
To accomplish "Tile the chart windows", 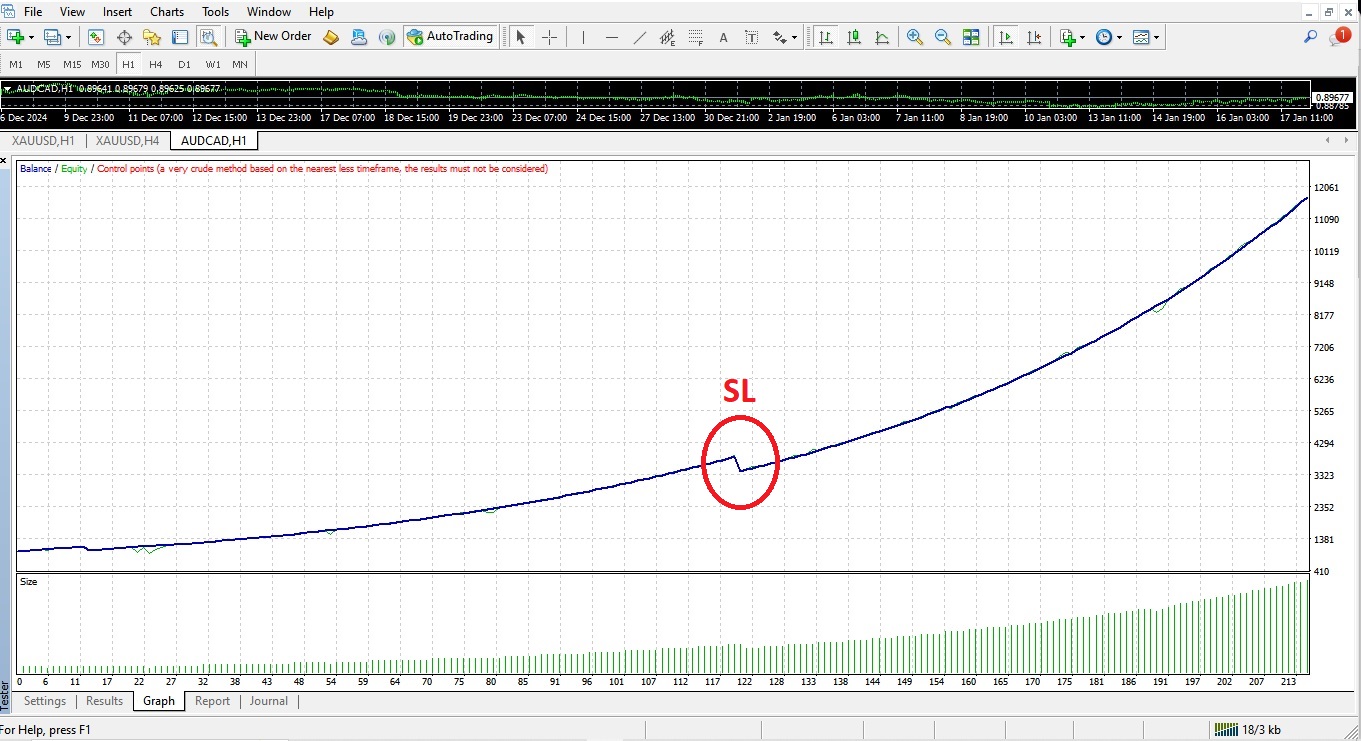I will click(971, 37).
